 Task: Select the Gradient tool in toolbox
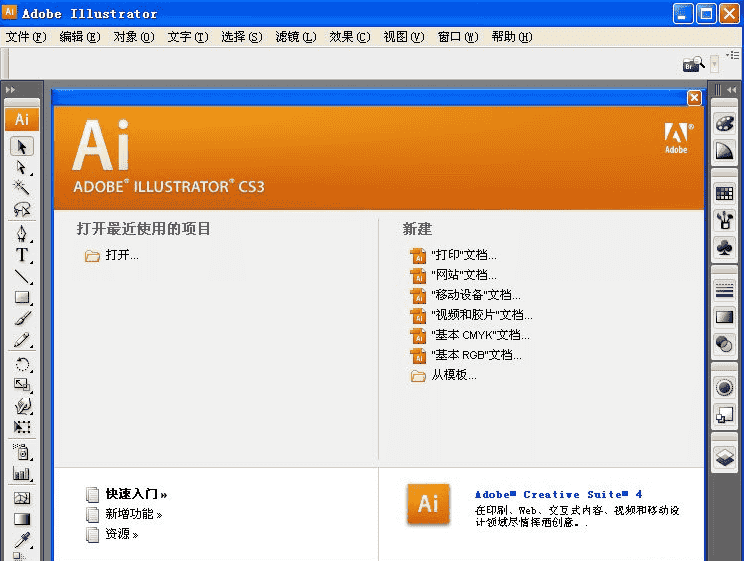coord(22,519)
